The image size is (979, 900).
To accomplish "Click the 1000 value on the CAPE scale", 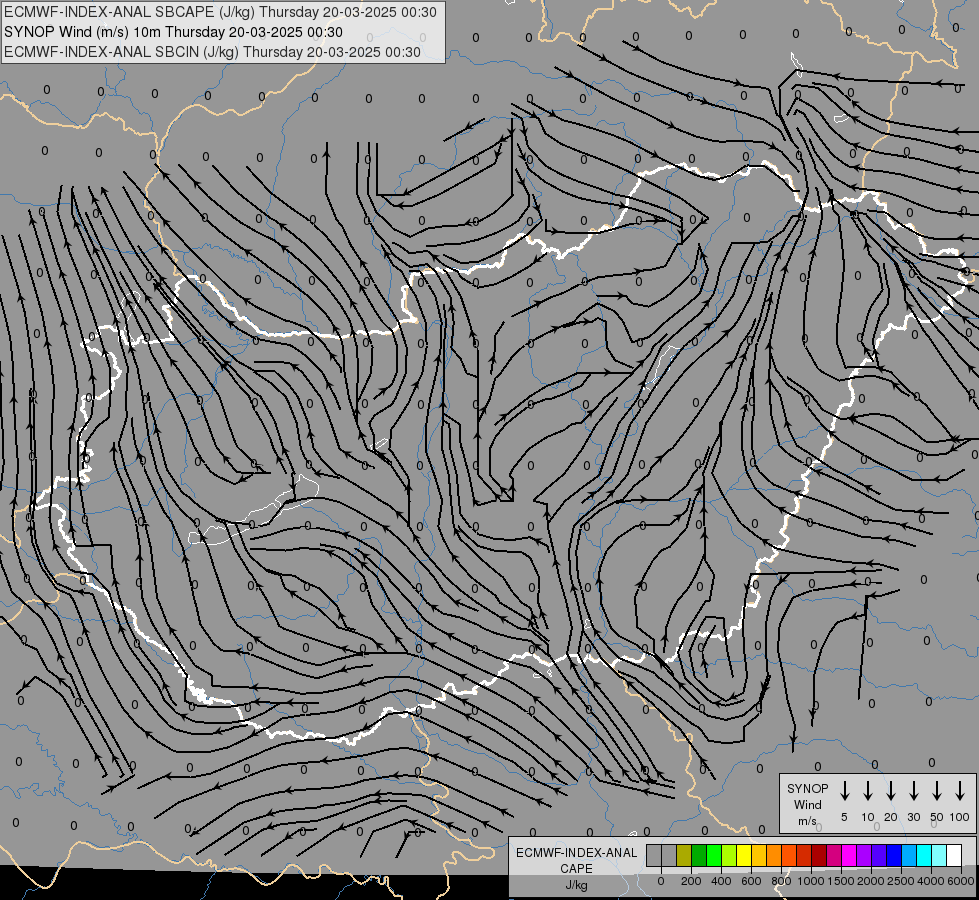I will point(811,881).
